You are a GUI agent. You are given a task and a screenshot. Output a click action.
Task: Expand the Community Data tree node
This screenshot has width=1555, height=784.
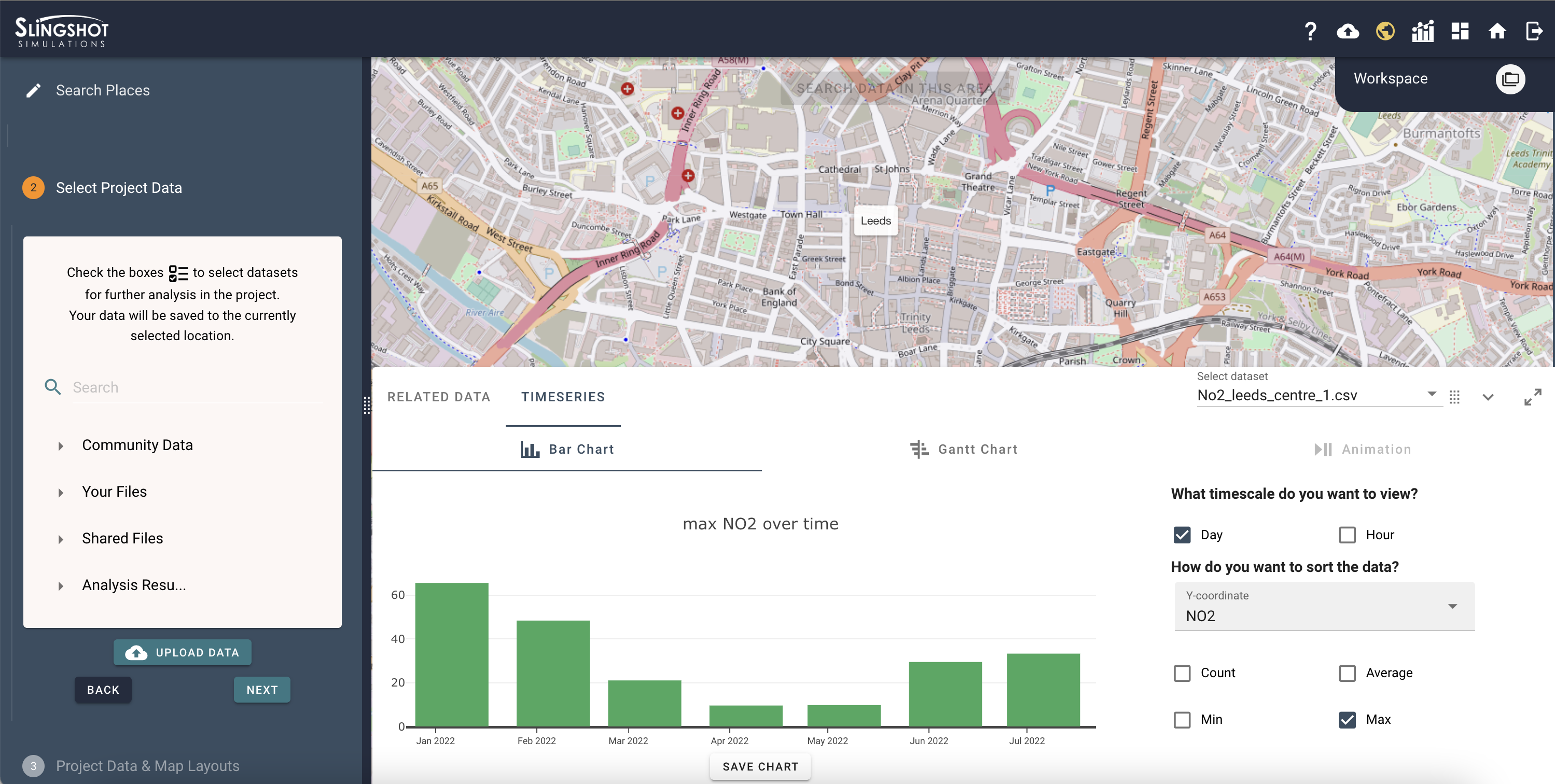tap(60, 446)
